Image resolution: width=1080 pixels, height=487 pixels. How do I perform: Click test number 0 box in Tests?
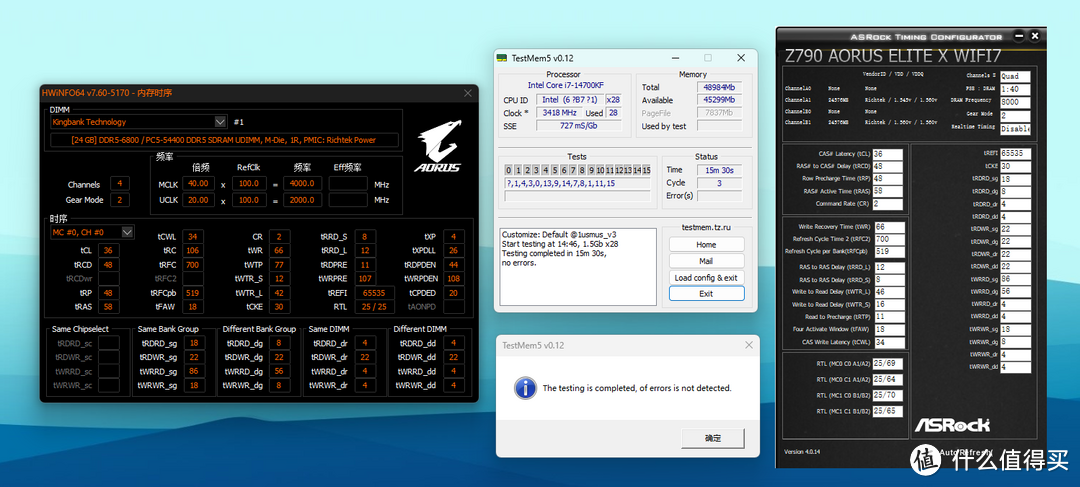508,170
